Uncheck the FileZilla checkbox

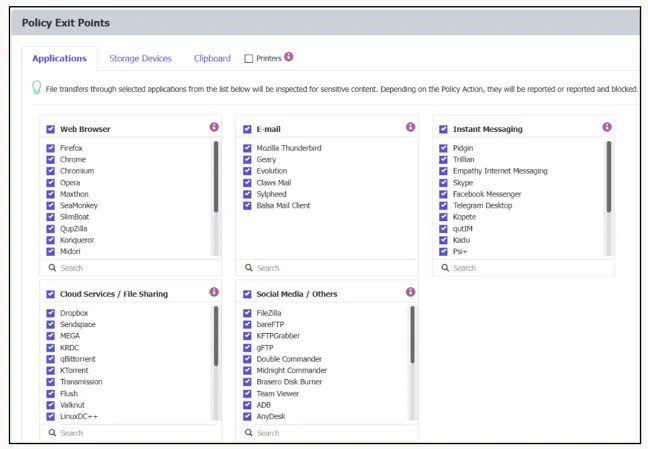click(x=247, y=313)
